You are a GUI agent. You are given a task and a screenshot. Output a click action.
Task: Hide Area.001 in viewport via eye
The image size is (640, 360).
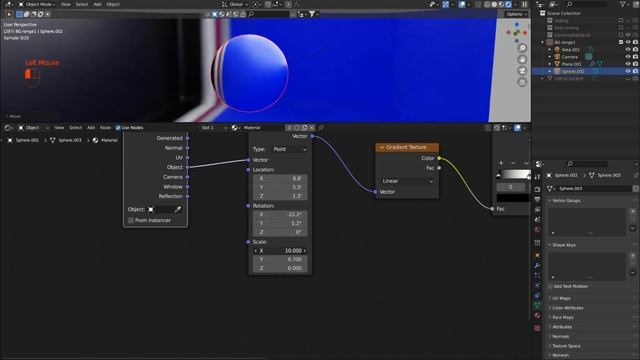628,49
